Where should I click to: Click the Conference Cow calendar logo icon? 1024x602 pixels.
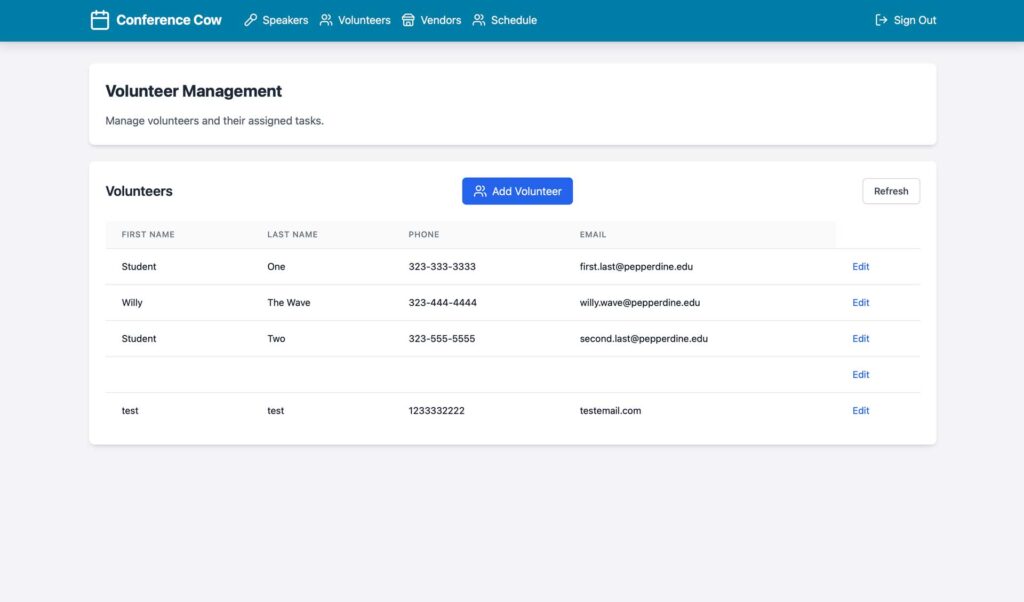click(100, 20)
